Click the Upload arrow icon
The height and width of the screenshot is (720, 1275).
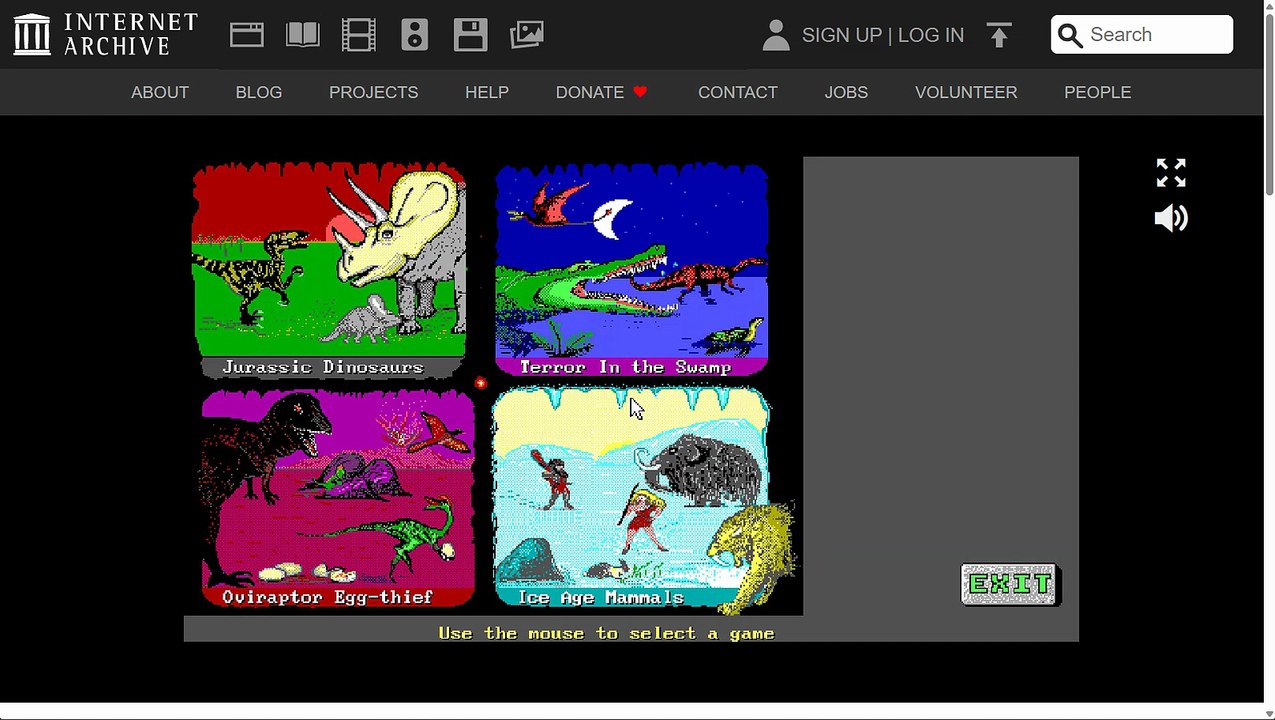tap(999, 35)
